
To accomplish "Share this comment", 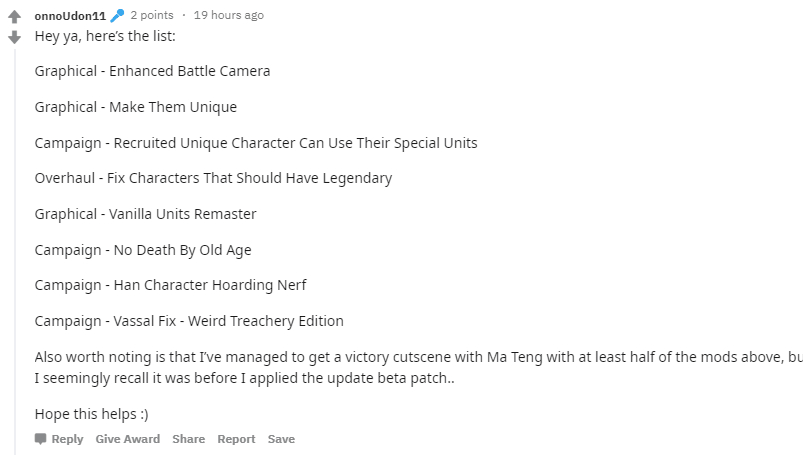I will pos(188,439).
